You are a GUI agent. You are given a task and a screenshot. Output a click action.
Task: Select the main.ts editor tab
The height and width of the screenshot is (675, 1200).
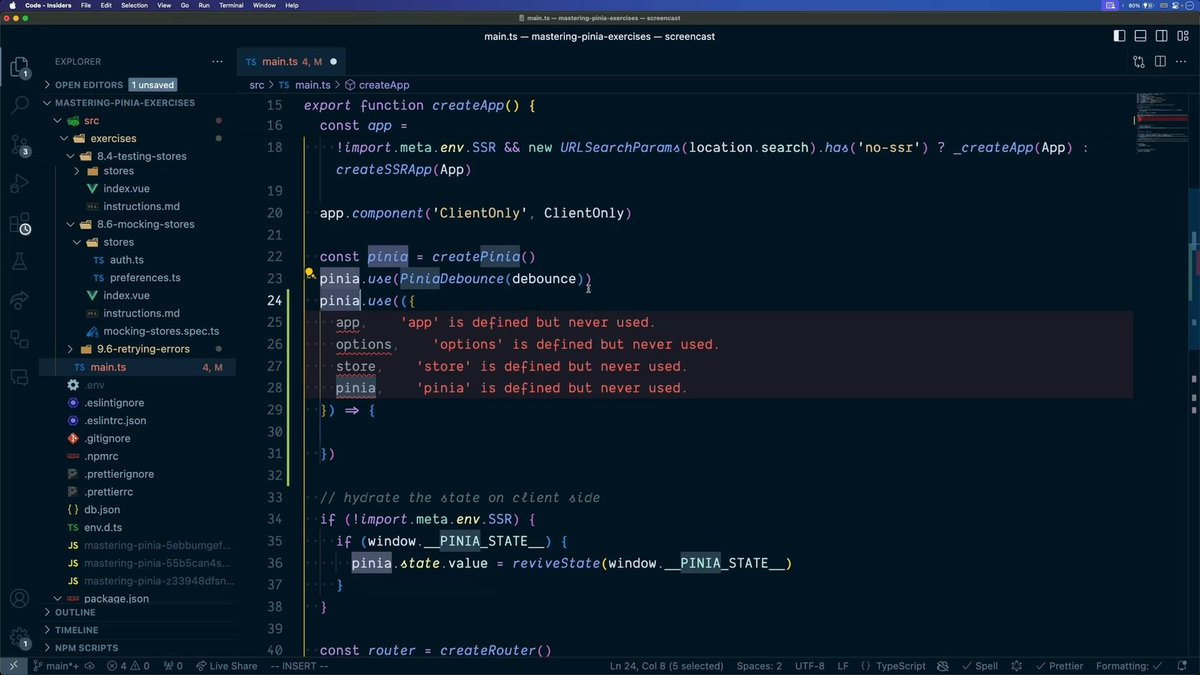click(292, 61)
